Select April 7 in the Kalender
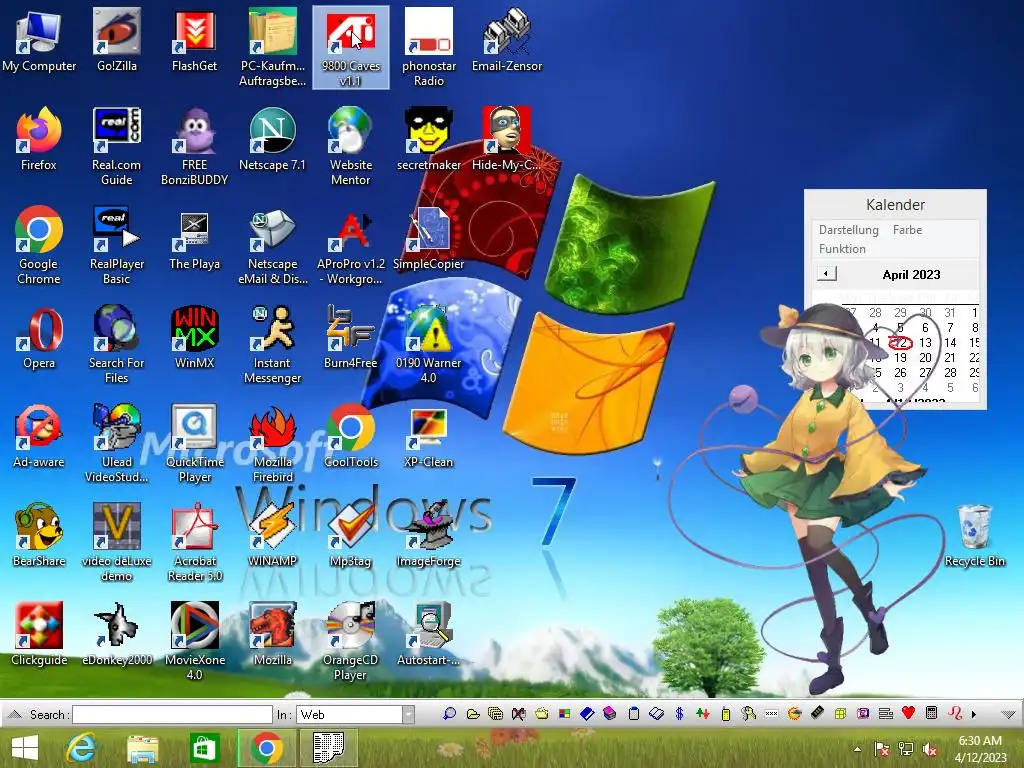The height and width of the screenshot is (768, 1024). pyautogui.click(x=950, y=327)
